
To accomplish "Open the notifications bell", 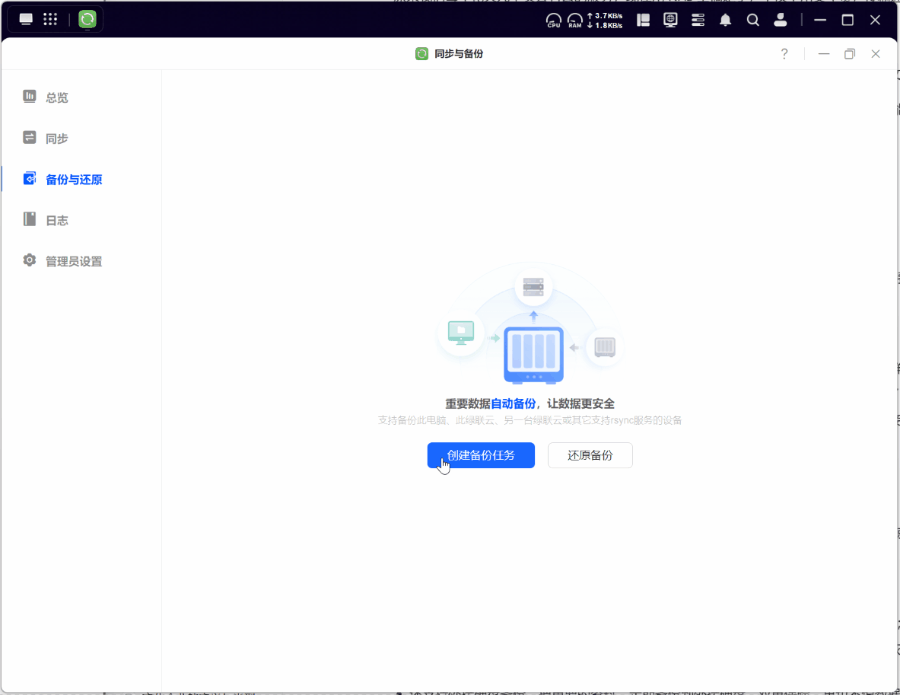I will pos(726,19).
